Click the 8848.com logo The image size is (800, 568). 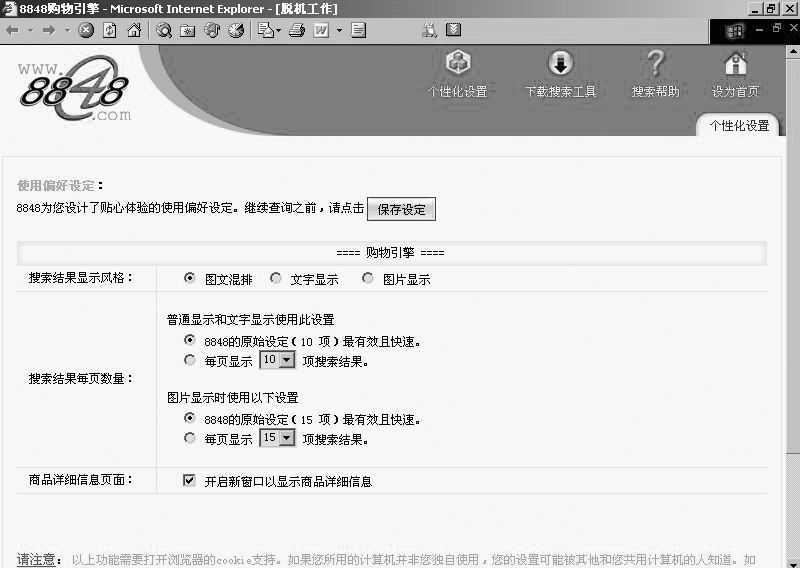coord(74,92)
